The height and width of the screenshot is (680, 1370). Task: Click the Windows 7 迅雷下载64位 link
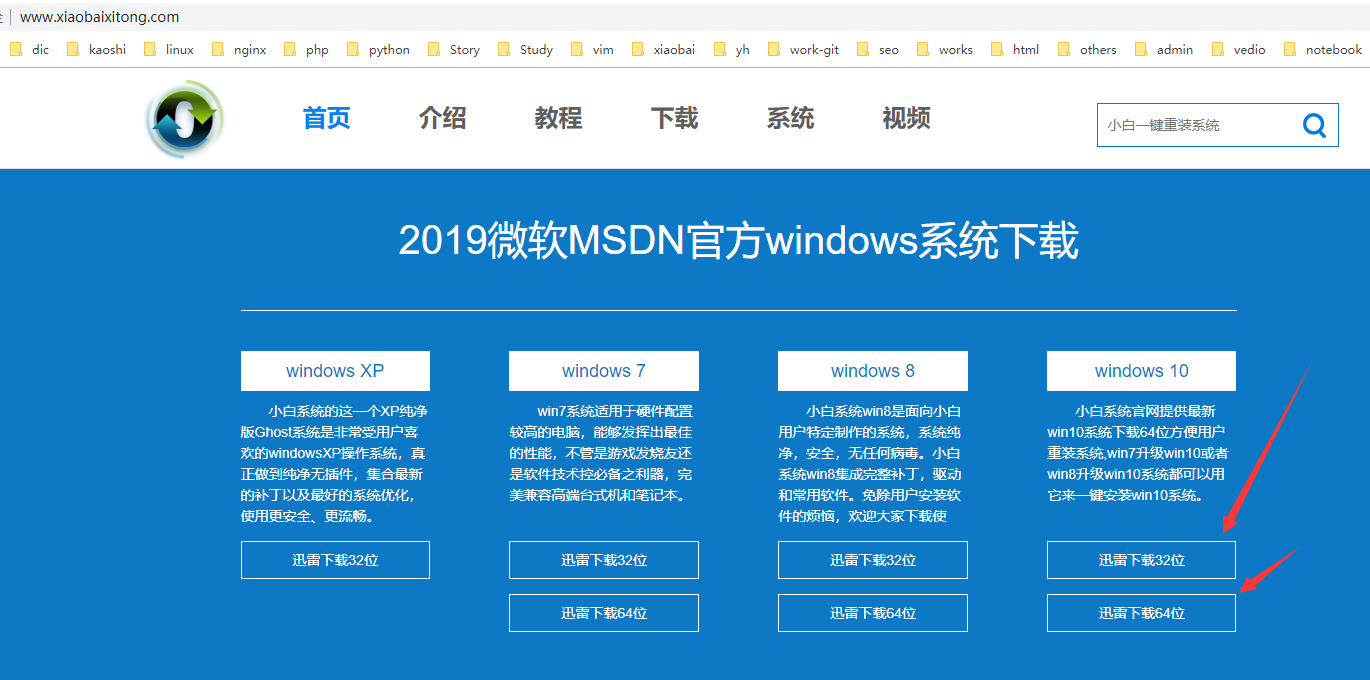click(603, 612)
